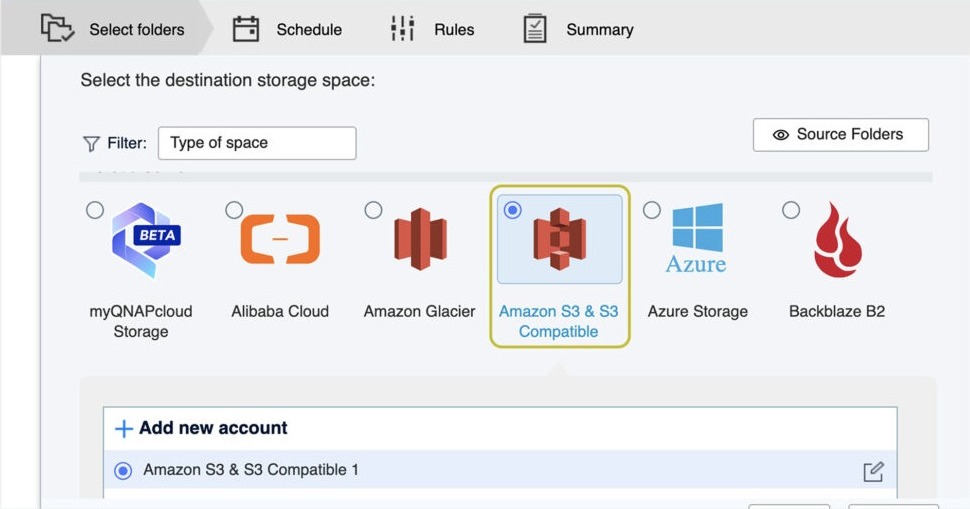Select the Amazon S3 & S3 Compatible 1 account radio
Screen dimensions: 970x509
123,471
